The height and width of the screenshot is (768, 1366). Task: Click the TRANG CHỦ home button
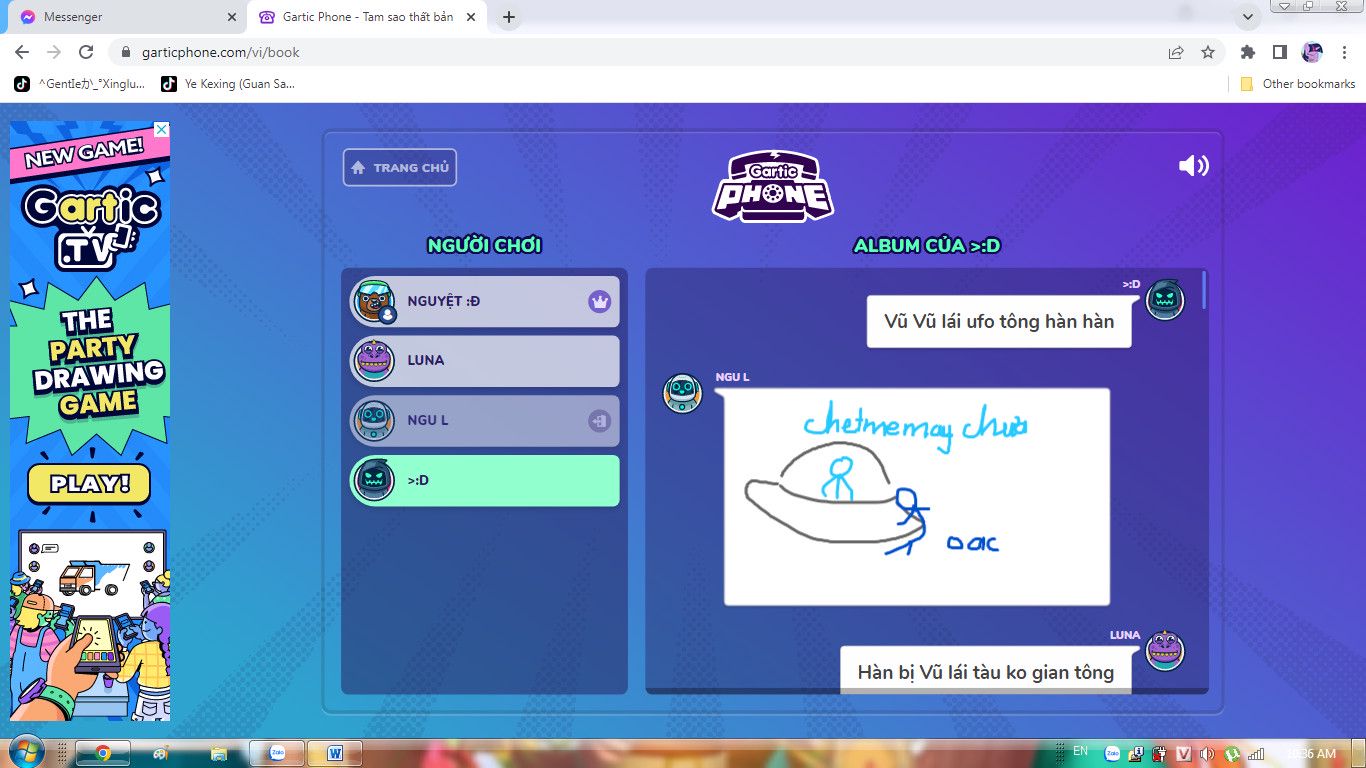pos(400,168)
